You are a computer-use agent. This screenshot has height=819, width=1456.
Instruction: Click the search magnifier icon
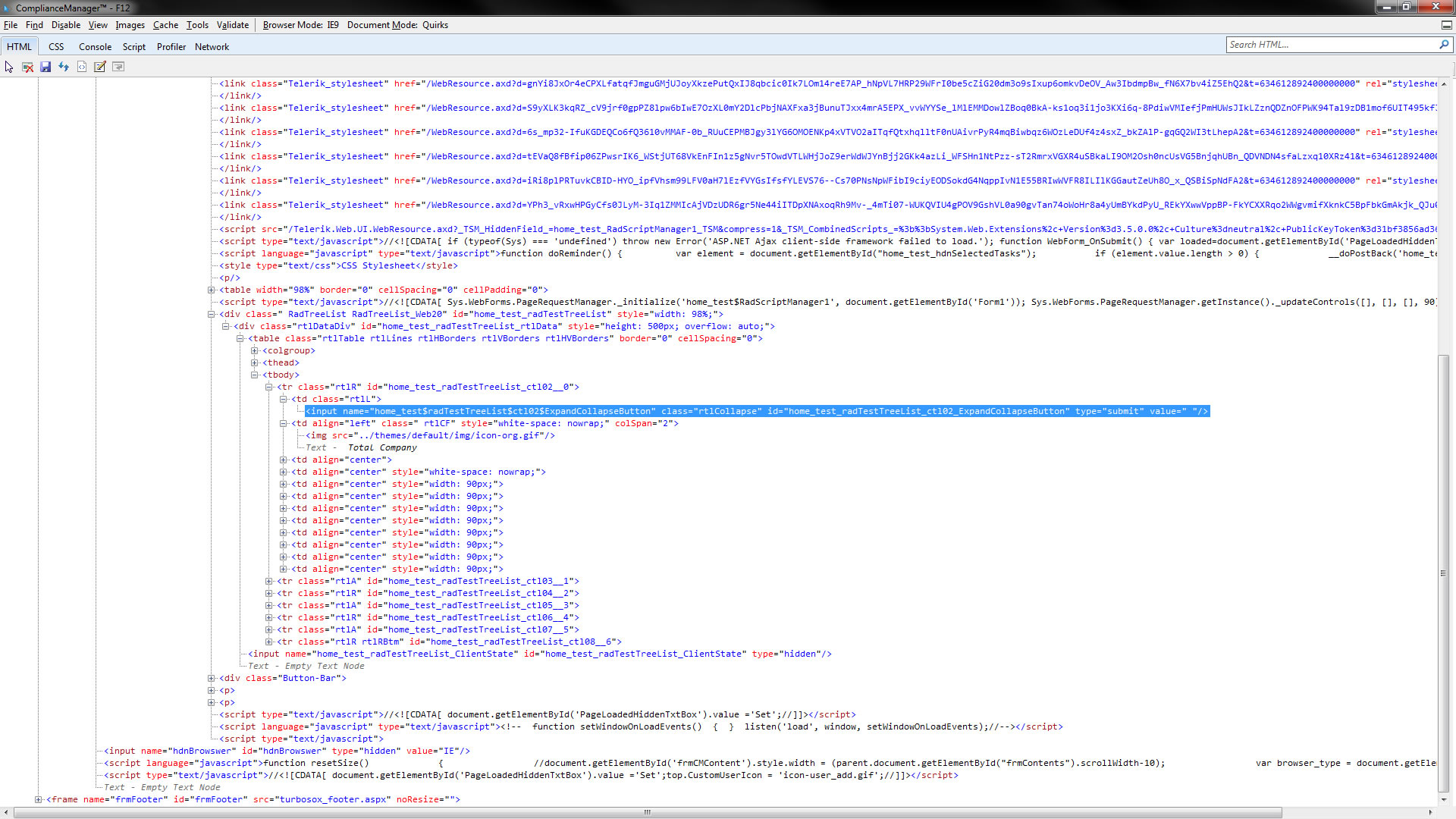[x=1444, y=45]
